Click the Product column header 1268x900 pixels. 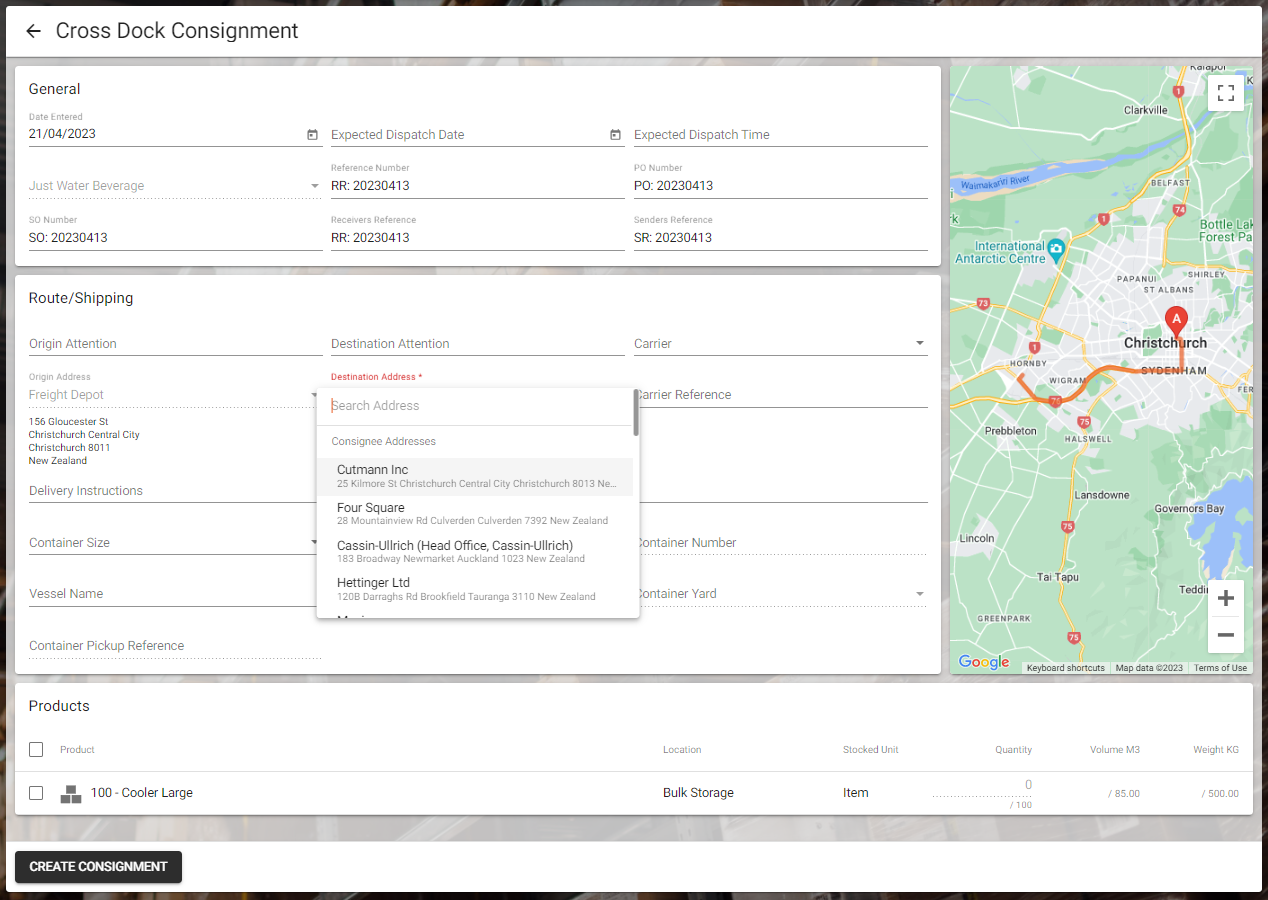77,750
